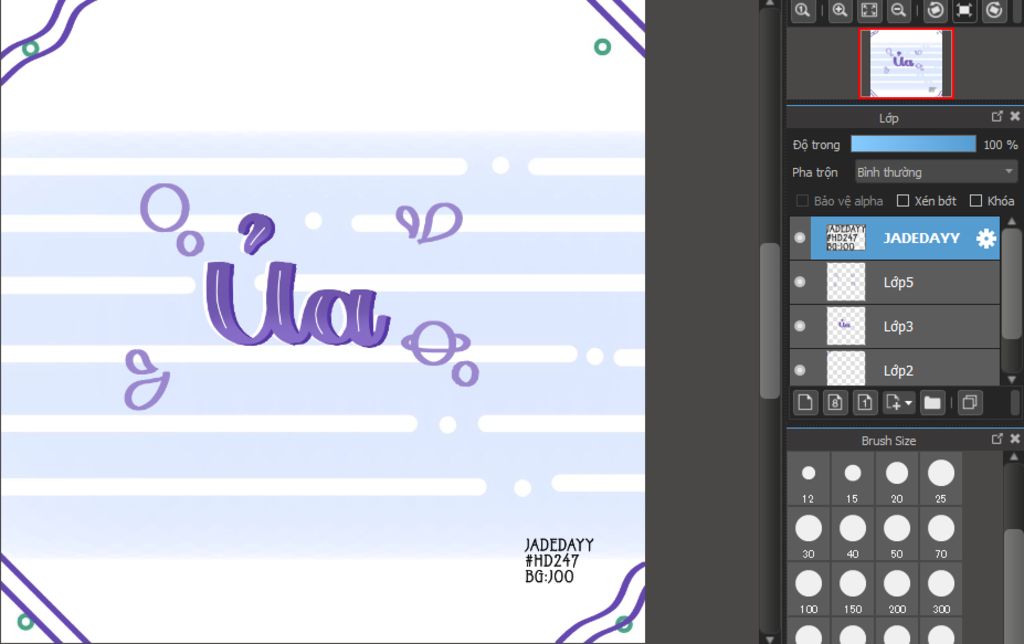This screenshot has width=1024, height=644.
Task: Create a new layer folder
Action: [932, 402]
